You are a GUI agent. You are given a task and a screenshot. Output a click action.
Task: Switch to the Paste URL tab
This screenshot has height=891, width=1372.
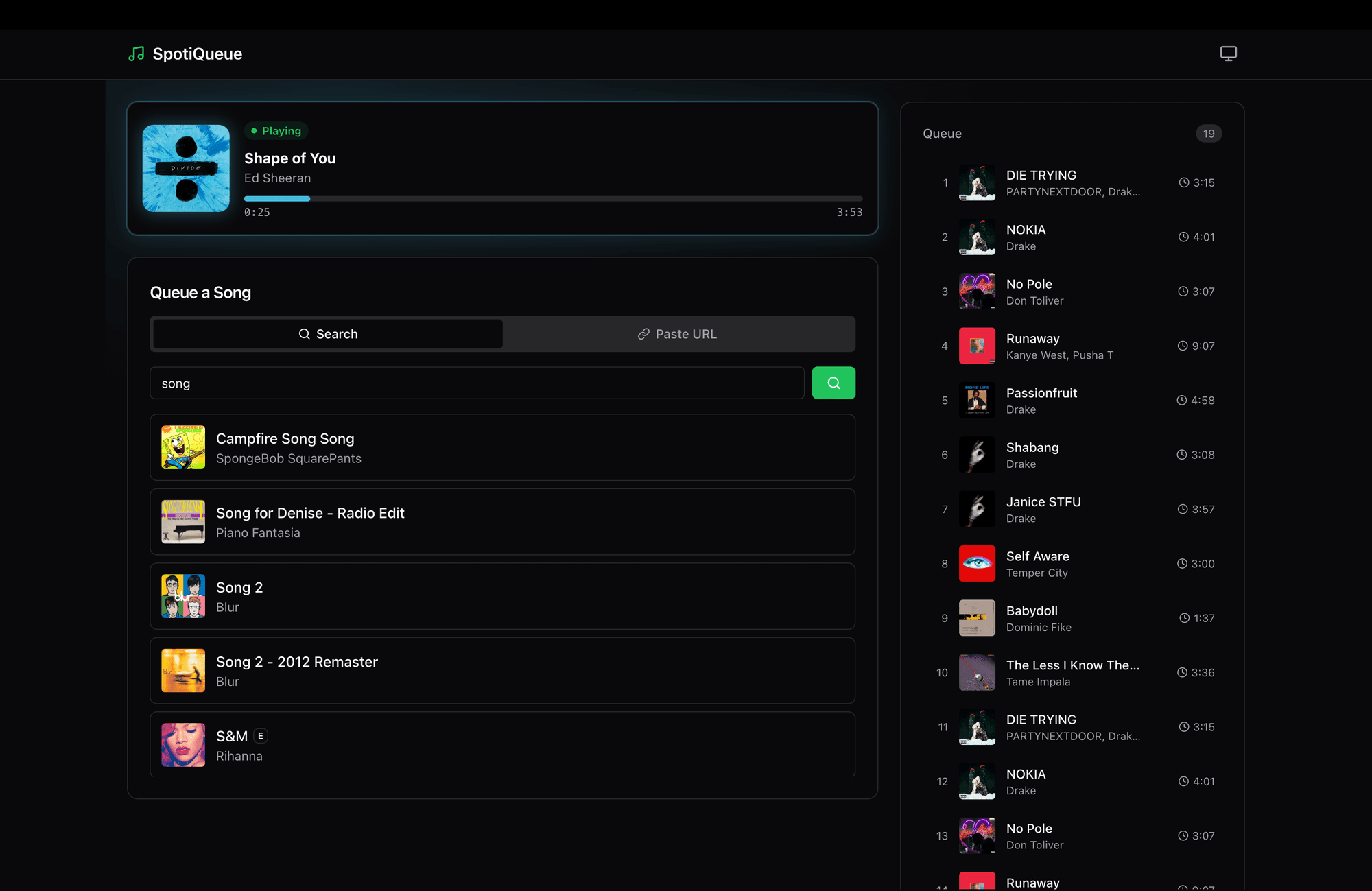click(677, 334)
